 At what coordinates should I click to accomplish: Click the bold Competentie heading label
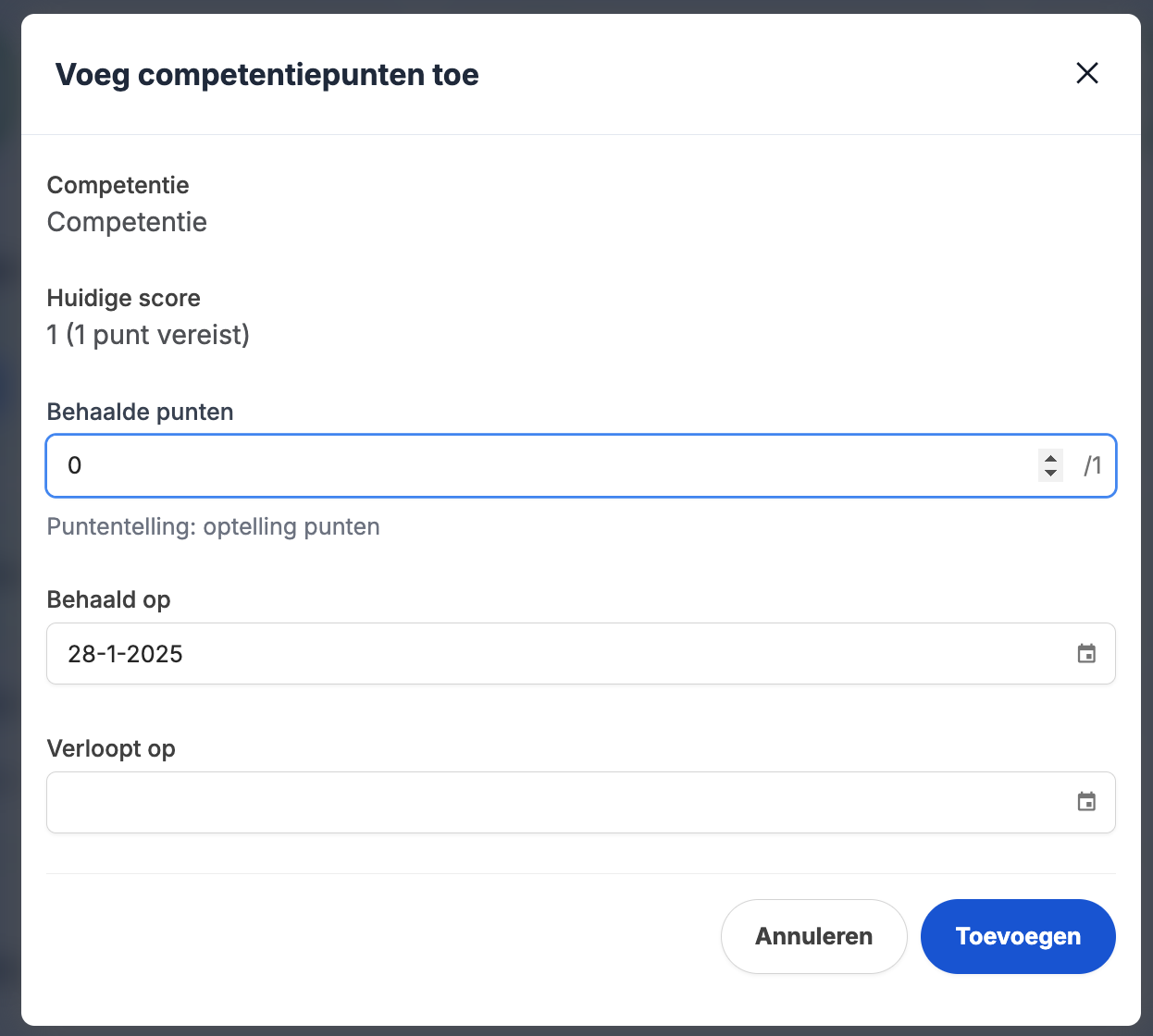[118, 185]
